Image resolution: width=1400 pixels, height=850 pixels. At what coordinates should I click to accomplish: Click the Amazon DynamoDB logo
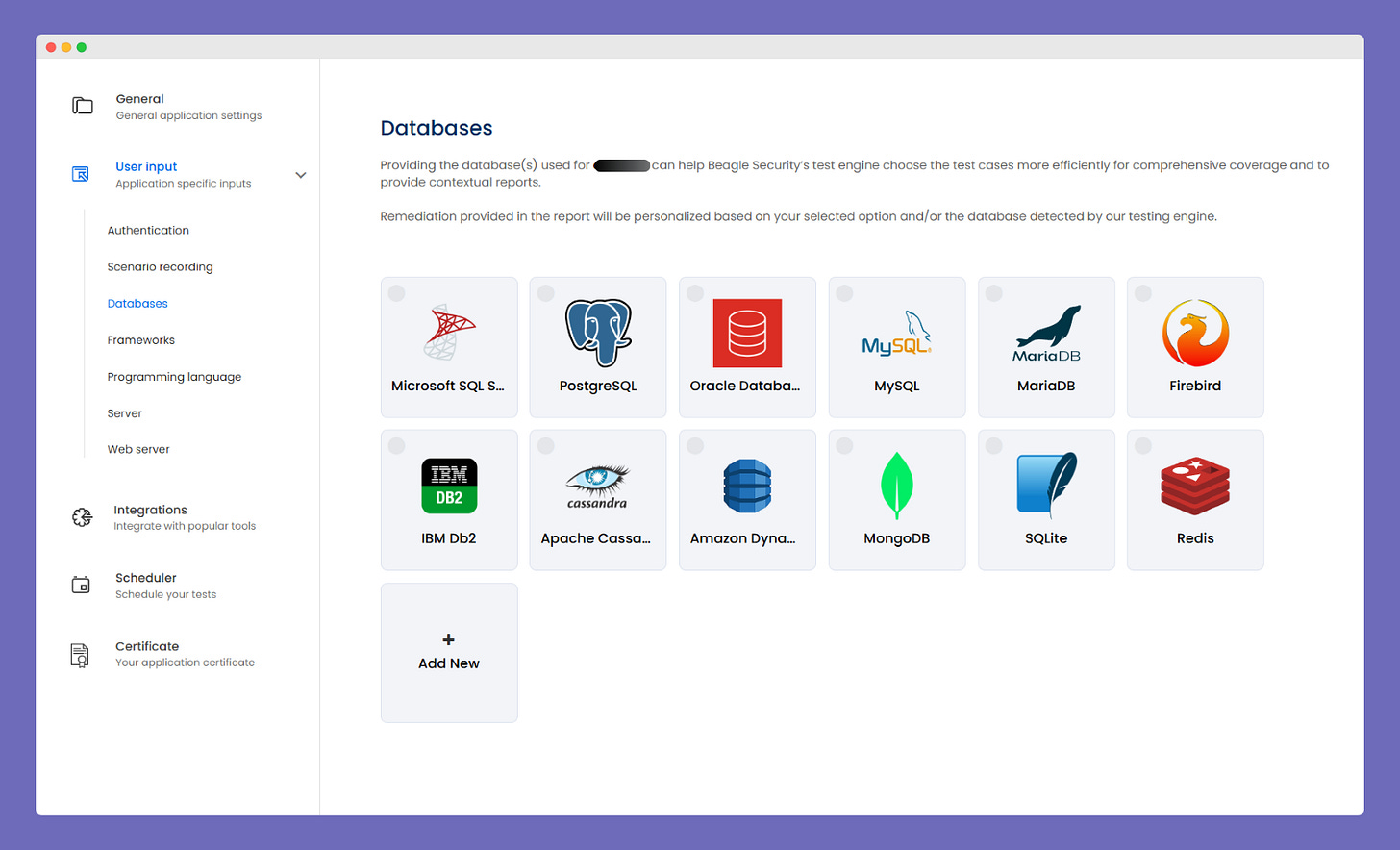click(747, 486)
